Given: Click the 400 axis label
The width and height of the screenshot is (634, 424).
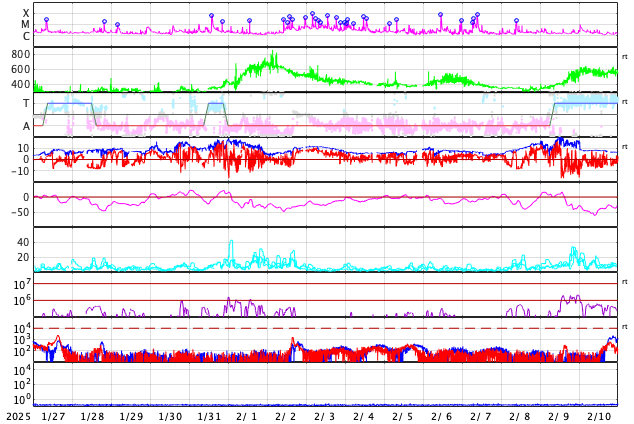Looking at the screenshot, I should [x=21, y=84].
